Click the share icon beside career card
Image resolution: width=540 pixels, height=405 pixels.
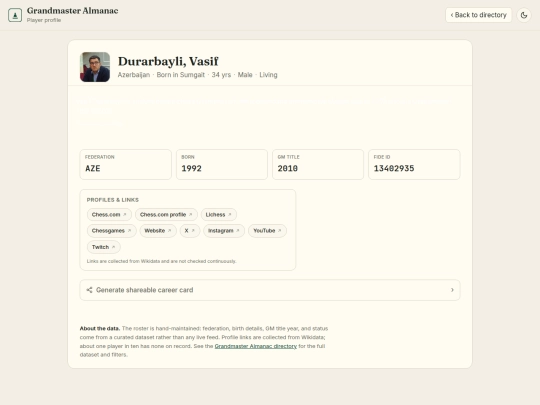[x=90, y=290]
